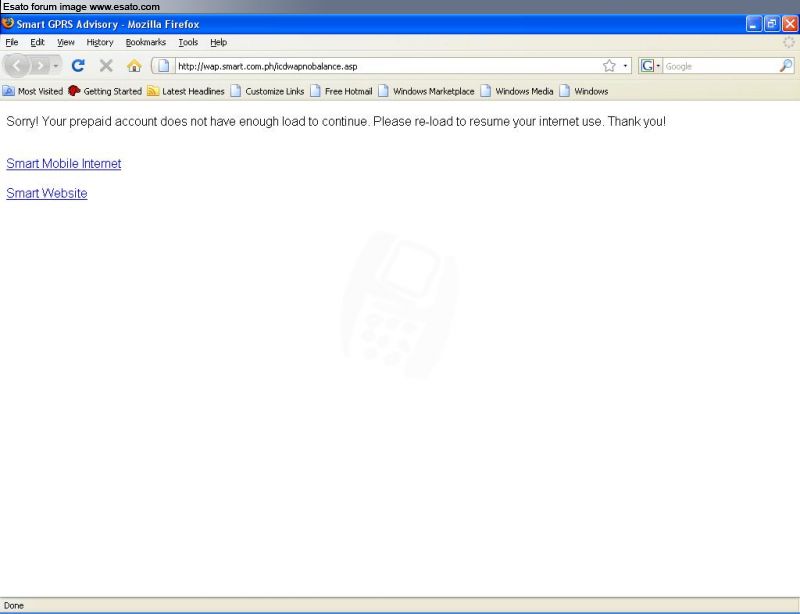Image resolution: width=800 pixels, height=614 pixels.
Task: Stop loading with the X toolbar button
Action: coord(106,65)
